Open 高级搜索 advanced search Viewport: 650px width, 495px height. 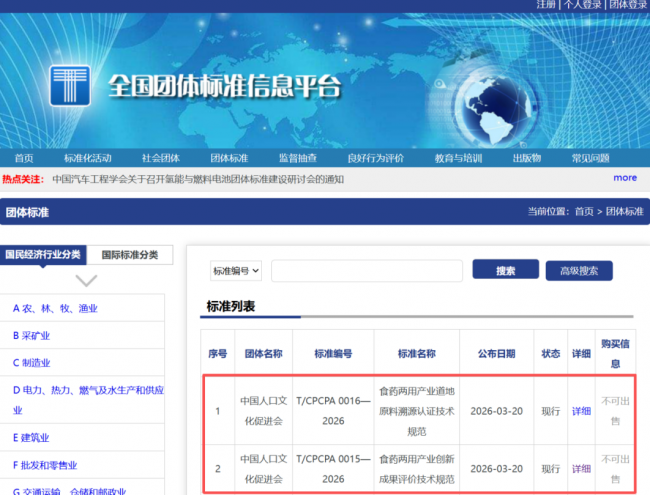click(x=578, y=271)
